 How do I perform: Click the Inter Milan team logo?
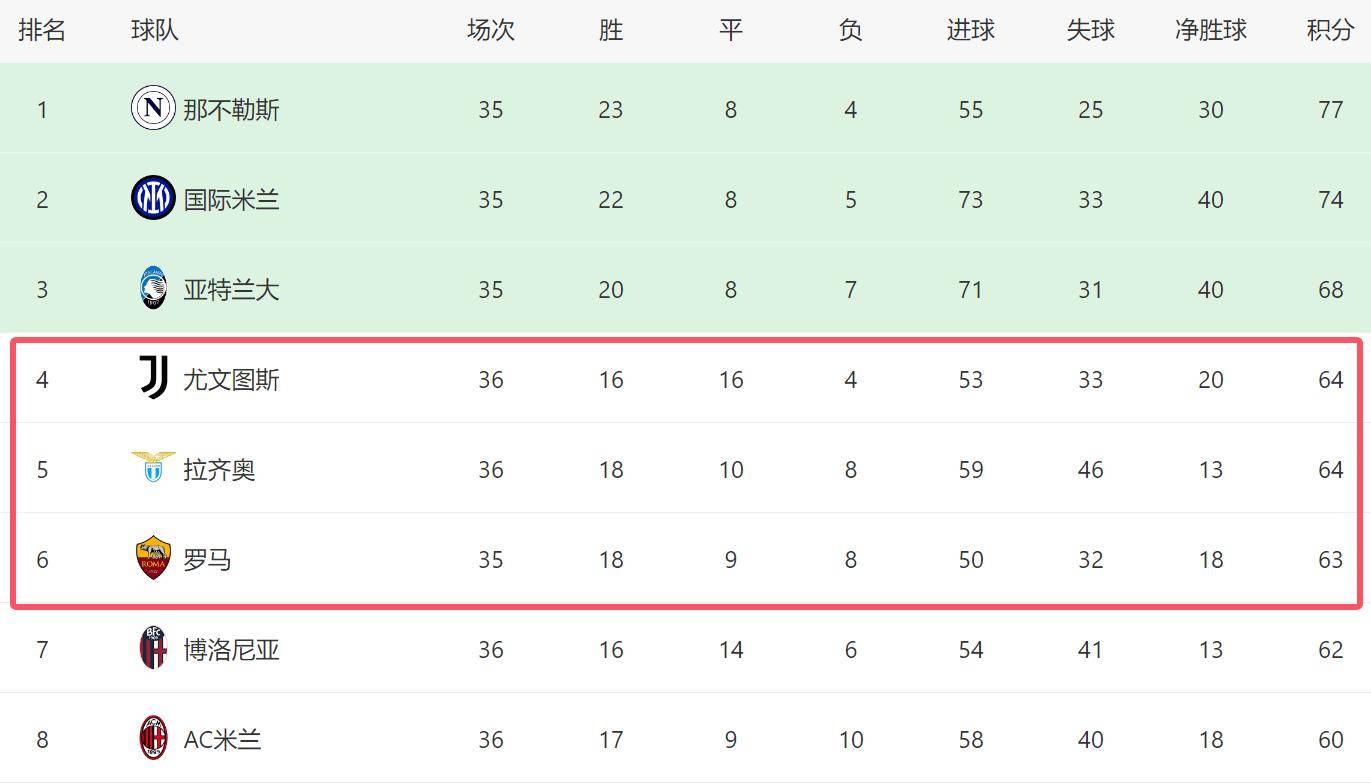pyautogui.click(x=153, y=198)
